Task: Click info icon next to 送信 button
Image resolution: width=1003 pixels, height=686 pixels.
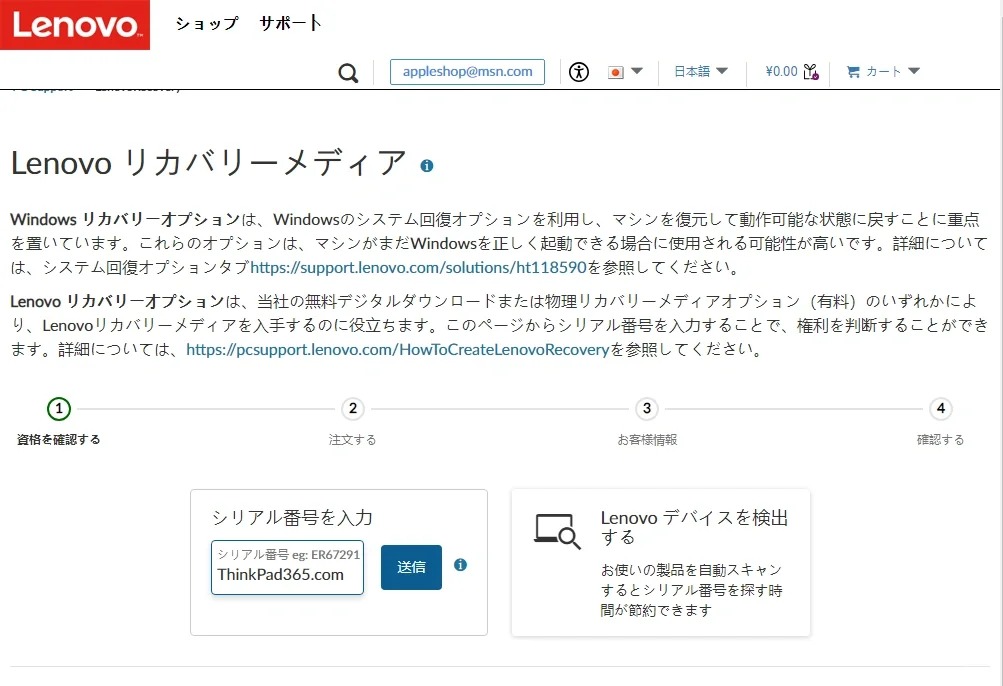Action: 460,565
